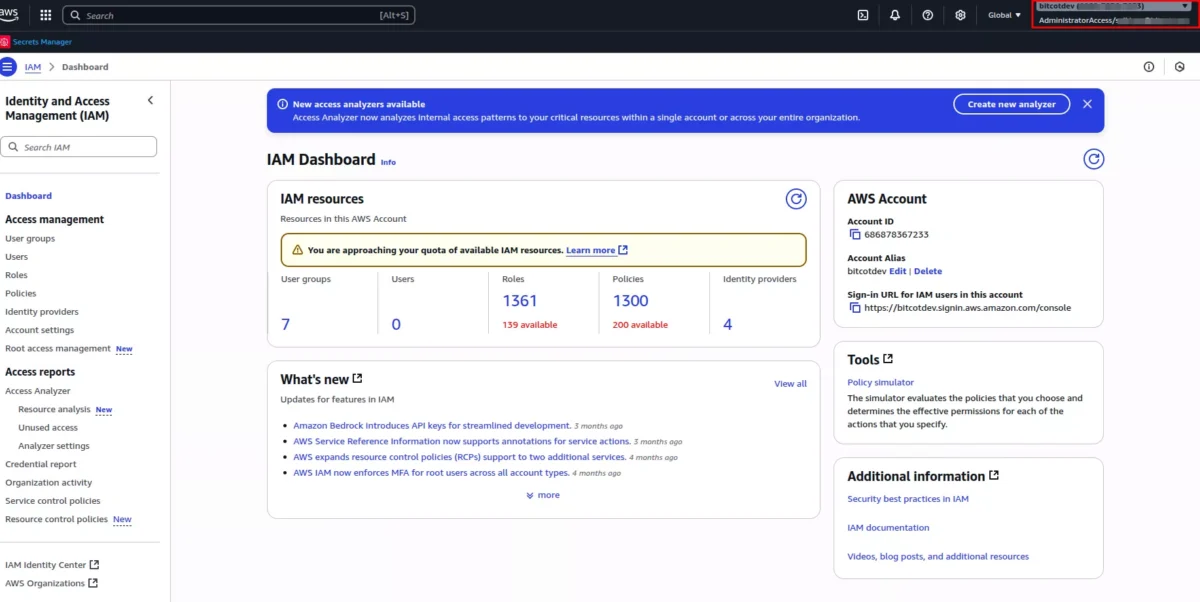Click the info icon near the breadcrumb
The height and width of the screenshot is (602, 1200).
click(1148, 66)
